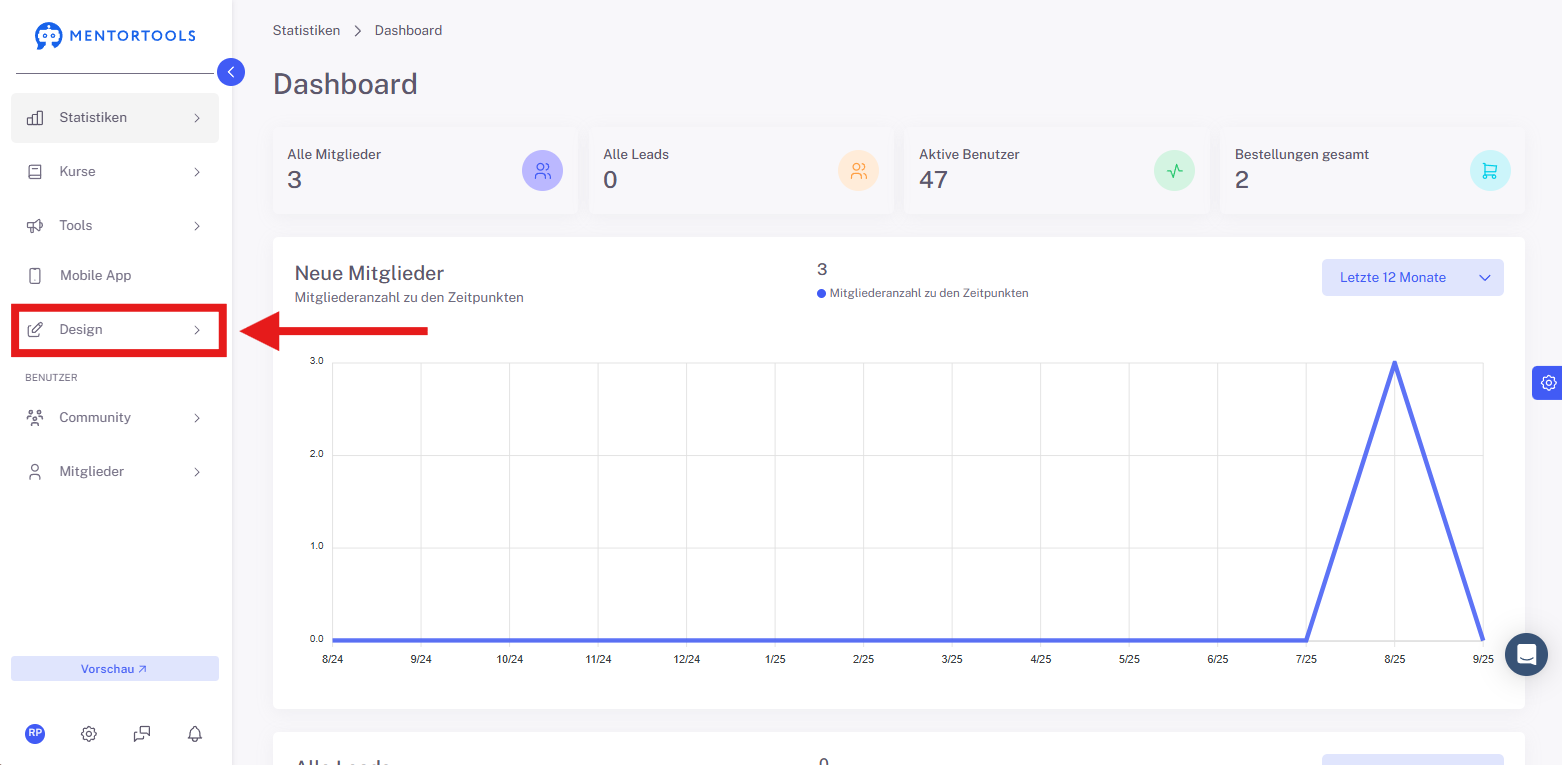Click the blue gear customizer tab at right edge
The width and height of the screenshot is (1562, 765).
[x=1548, y=382]
